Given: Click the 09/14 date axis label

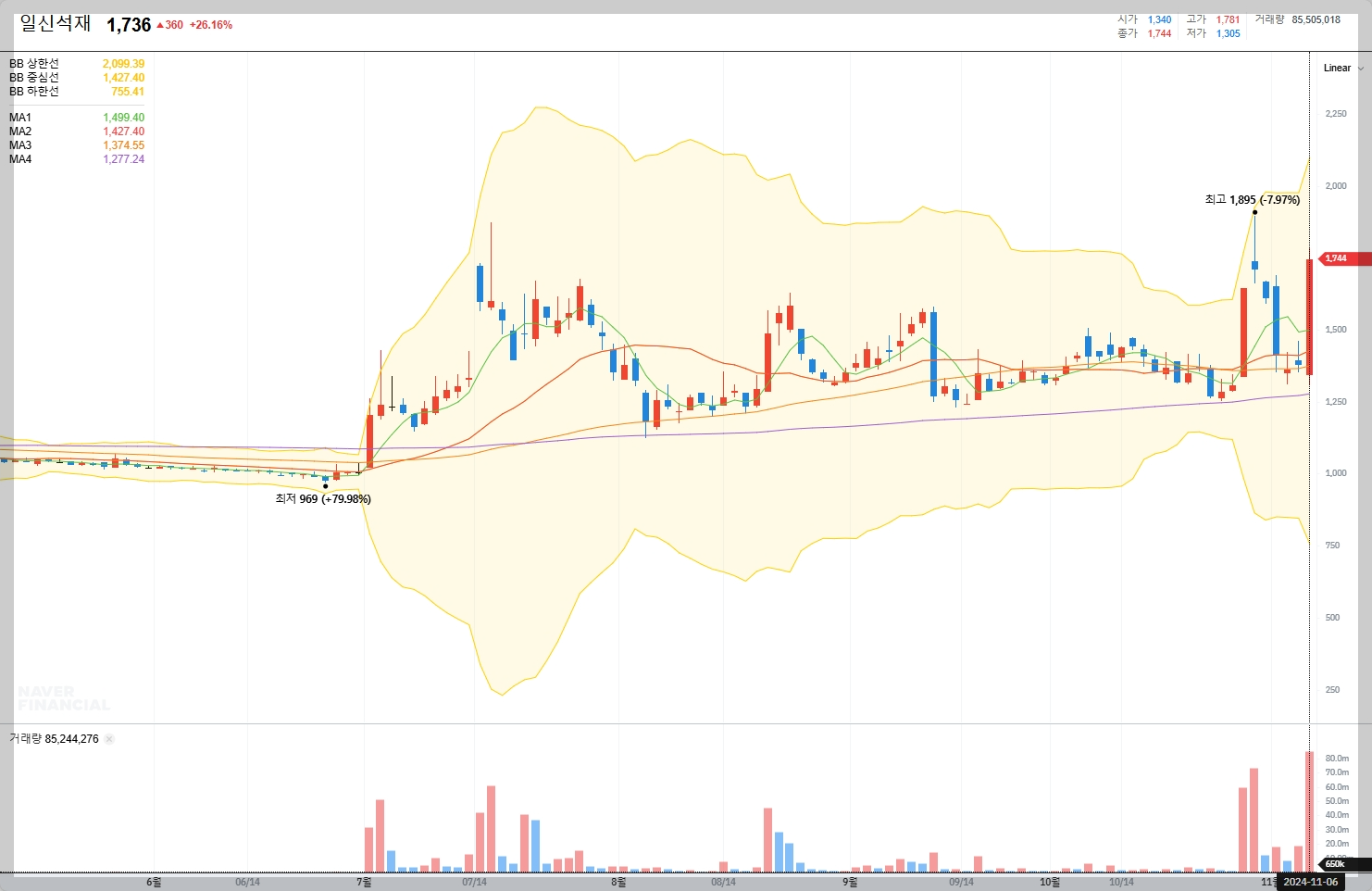Looking at the screenshot, I should [961, 882].
